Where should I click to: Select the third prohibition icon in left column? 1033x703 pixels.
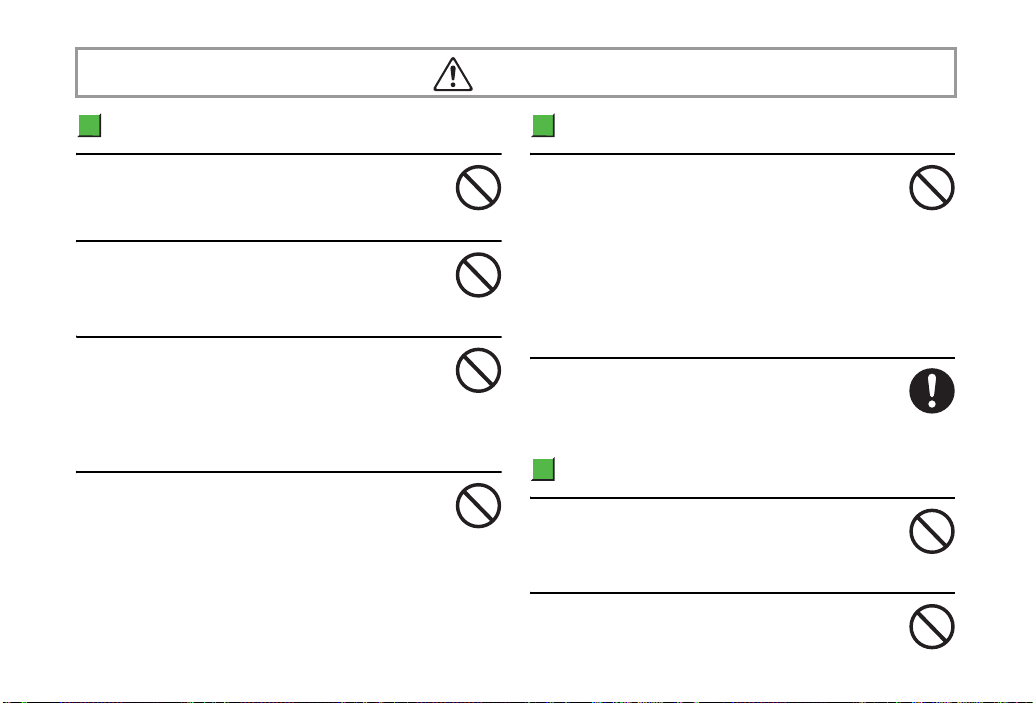pos(478,370)
